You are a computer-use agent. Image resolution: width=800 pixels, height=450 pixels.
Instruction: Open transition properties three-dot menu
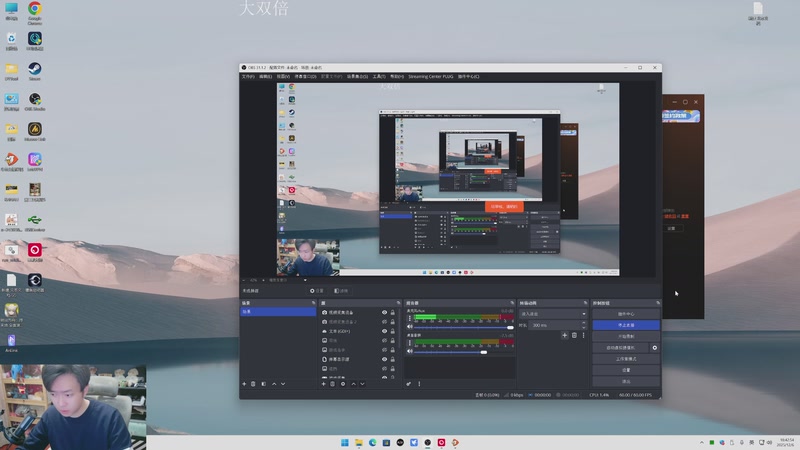pos(583,335)
